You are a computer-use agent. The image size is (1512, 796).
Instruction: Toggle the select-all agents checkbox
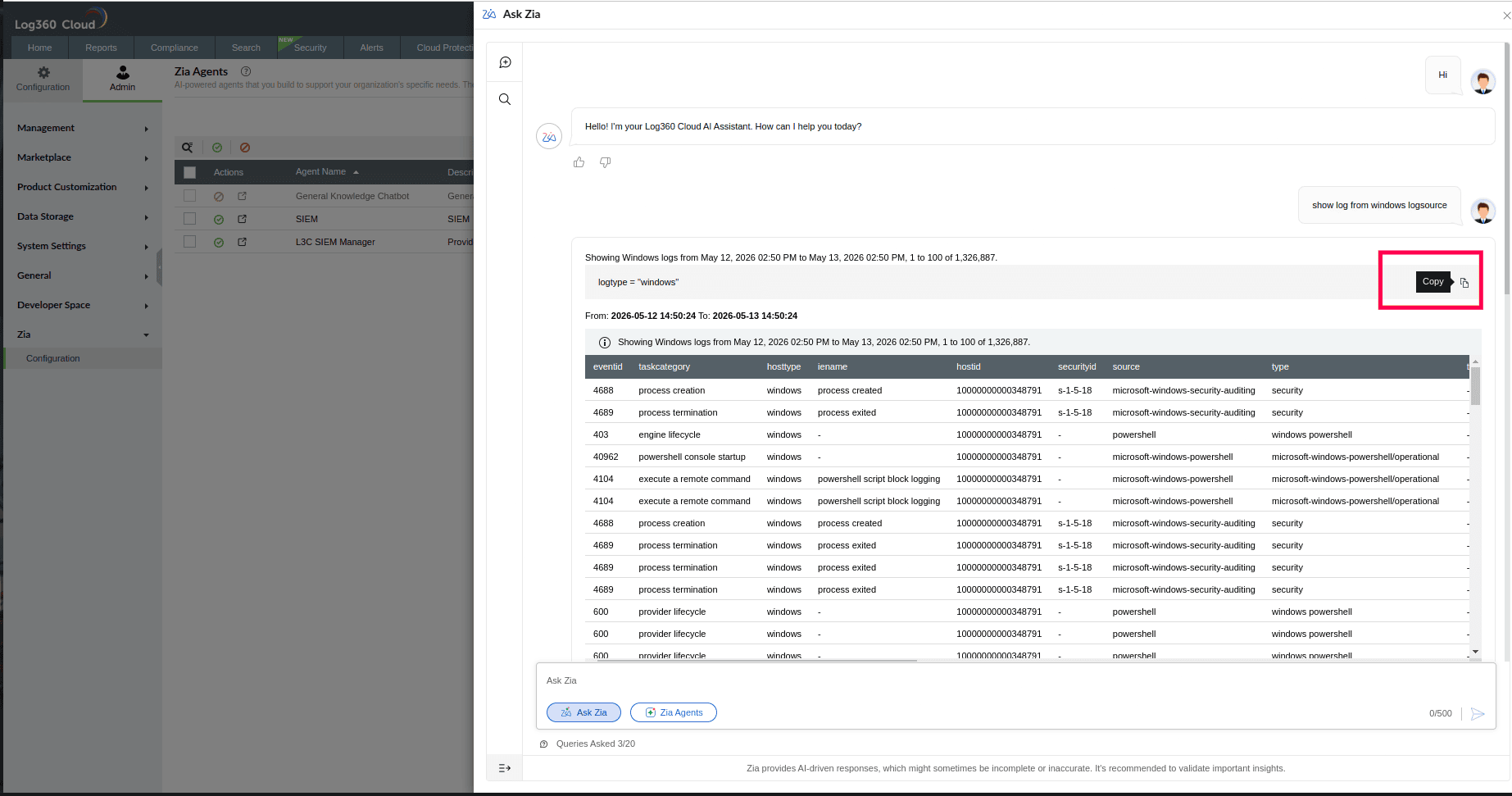tap(190, 172)
